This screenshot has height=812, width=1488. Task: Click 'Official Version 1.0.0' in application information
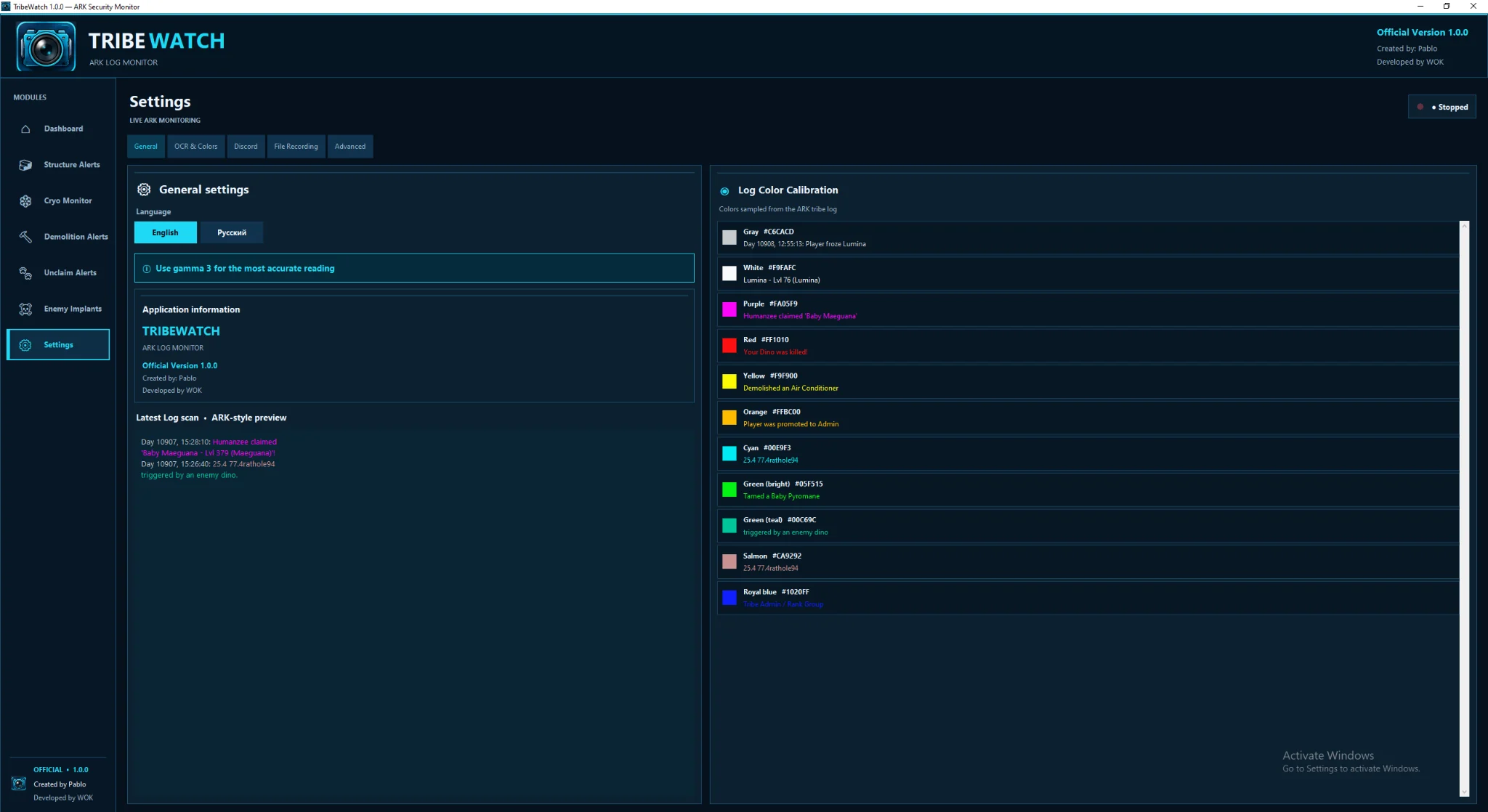pos(179,366)
